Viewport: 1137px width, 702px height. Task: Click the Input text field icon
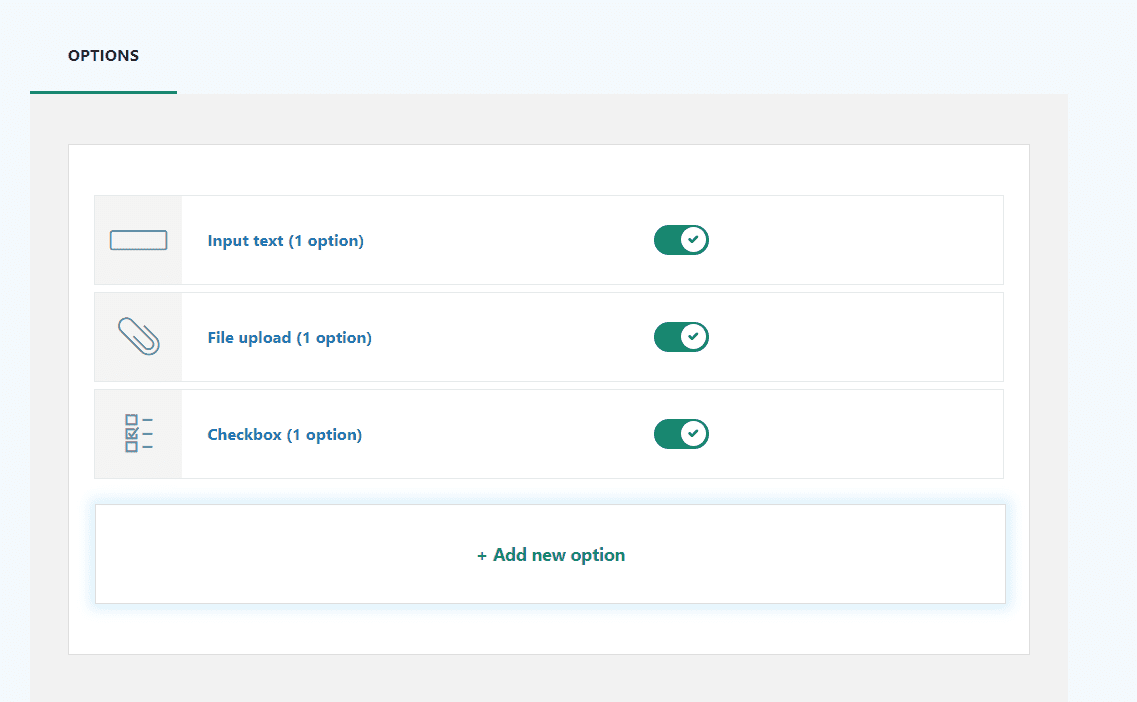pos(138,240)
